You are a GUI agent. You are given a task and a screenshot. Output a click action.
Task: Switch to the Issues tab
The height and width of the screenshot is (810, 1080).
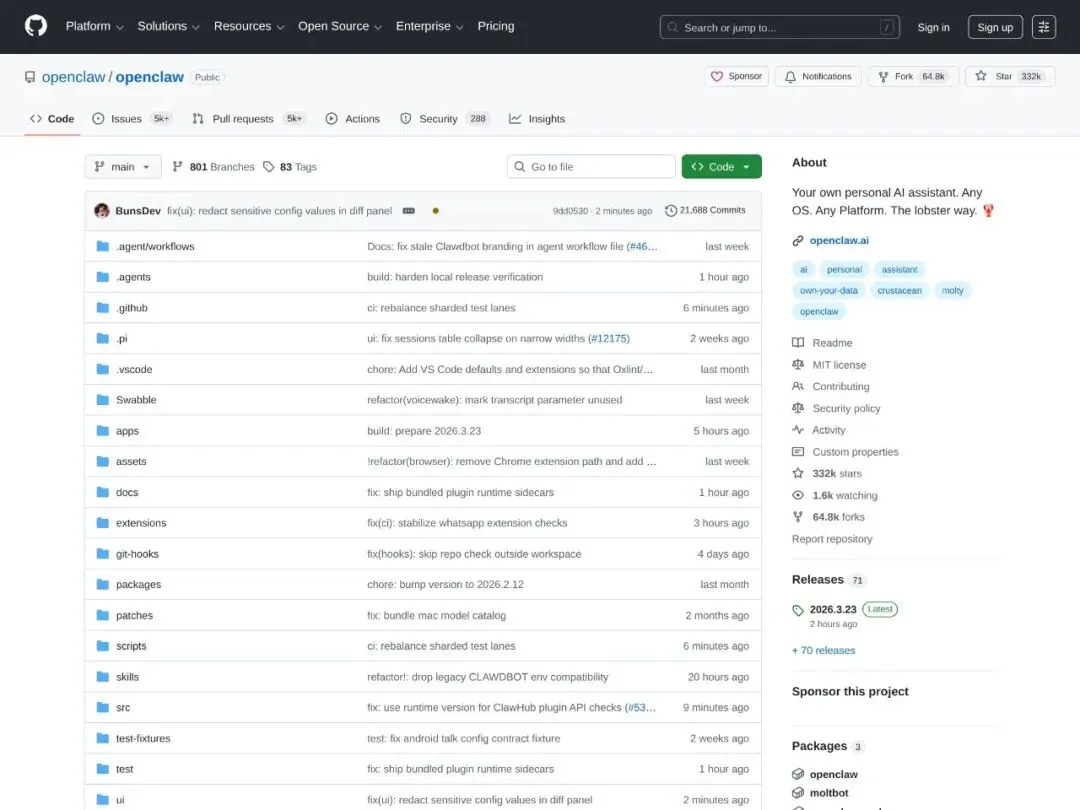tap(132, 118)
